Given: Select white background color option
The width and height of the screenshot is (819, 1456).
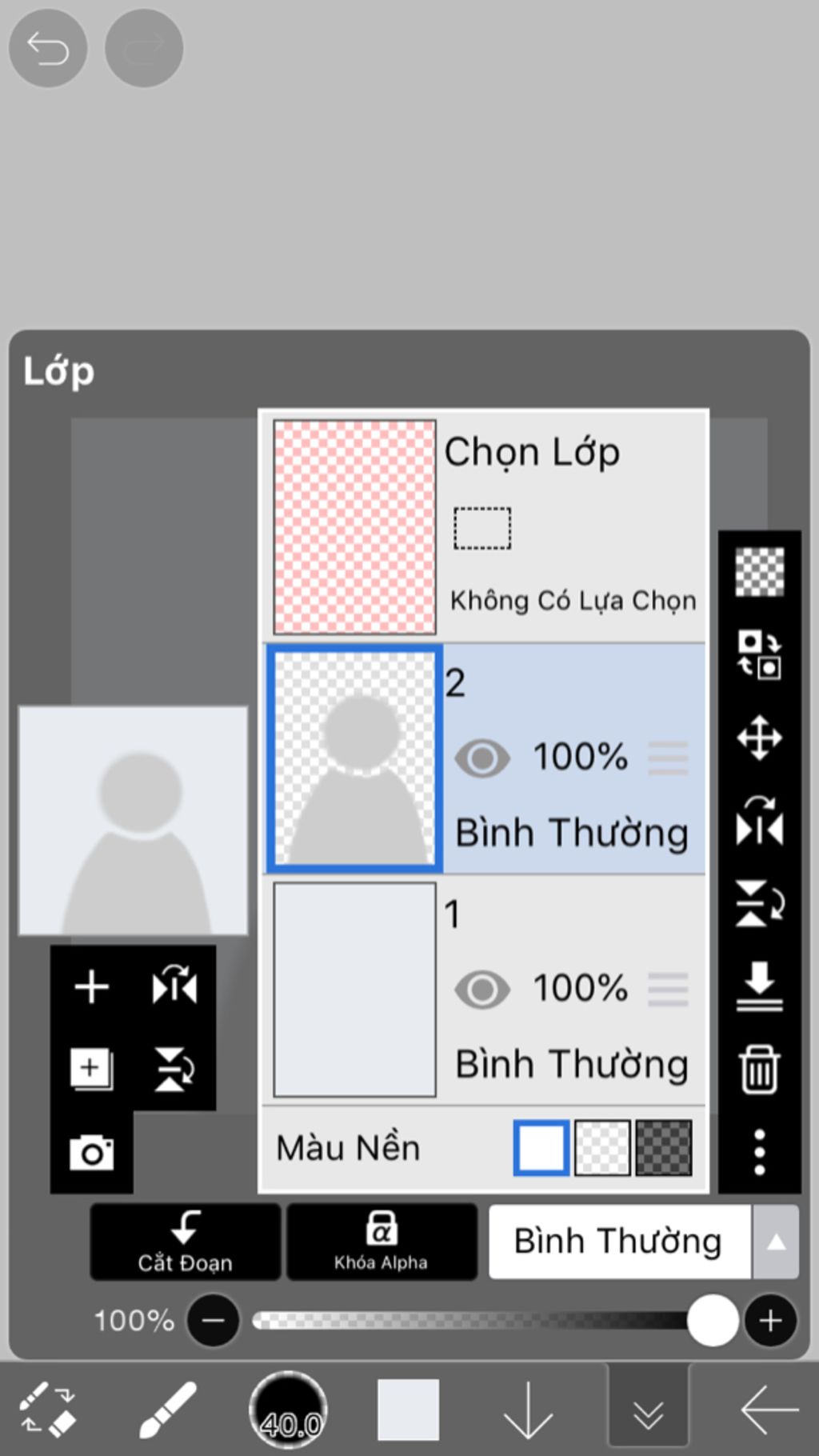Looking at the screenshot, I should pyautogui.click(x=541, y=1148).
